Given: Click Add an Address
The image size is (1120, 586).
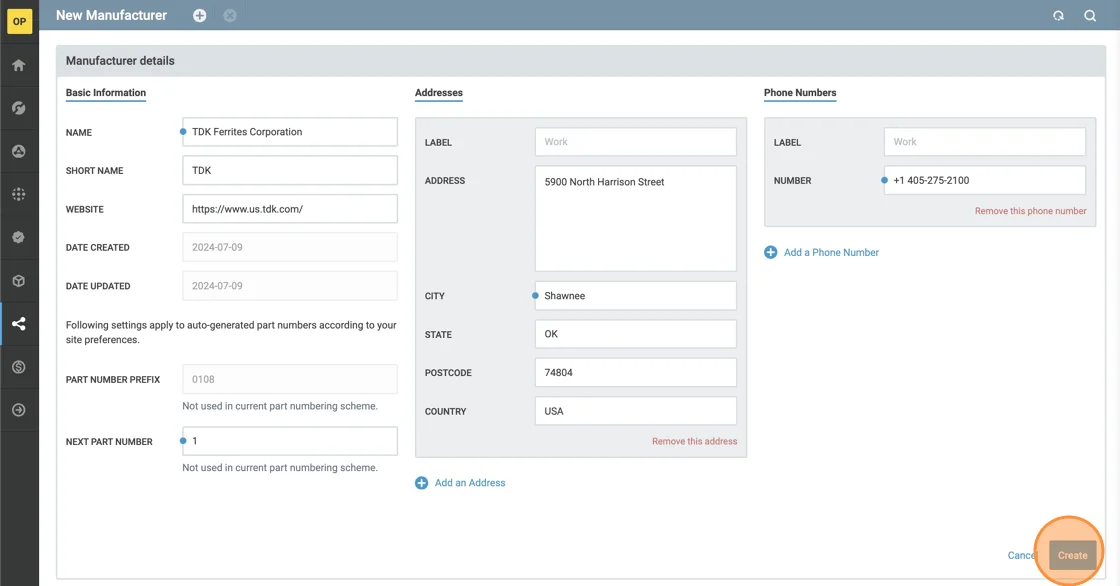Looking at the screenshot, I should pyautogui.click(x=469, y=483).
